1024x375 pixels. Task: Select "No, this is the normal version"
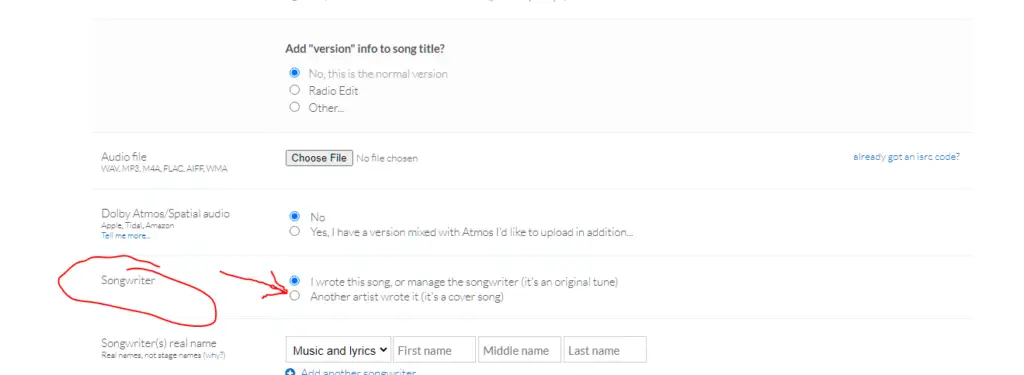[x=295, y=73]
